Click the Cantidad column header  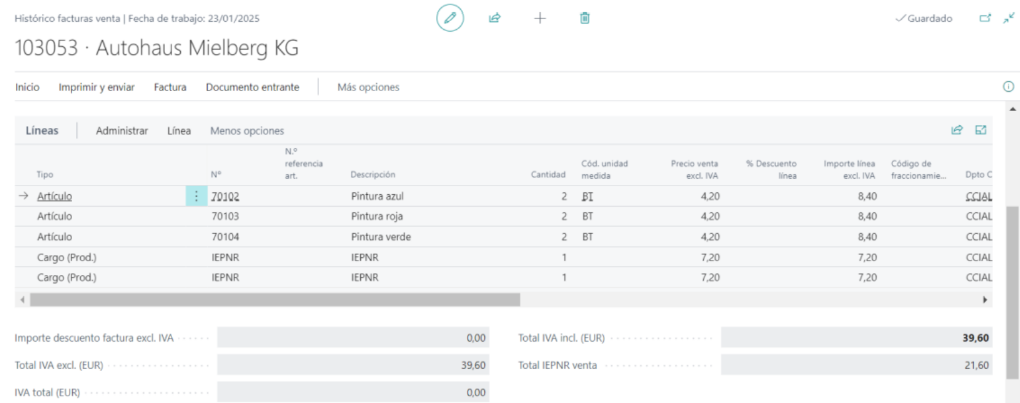550,175
